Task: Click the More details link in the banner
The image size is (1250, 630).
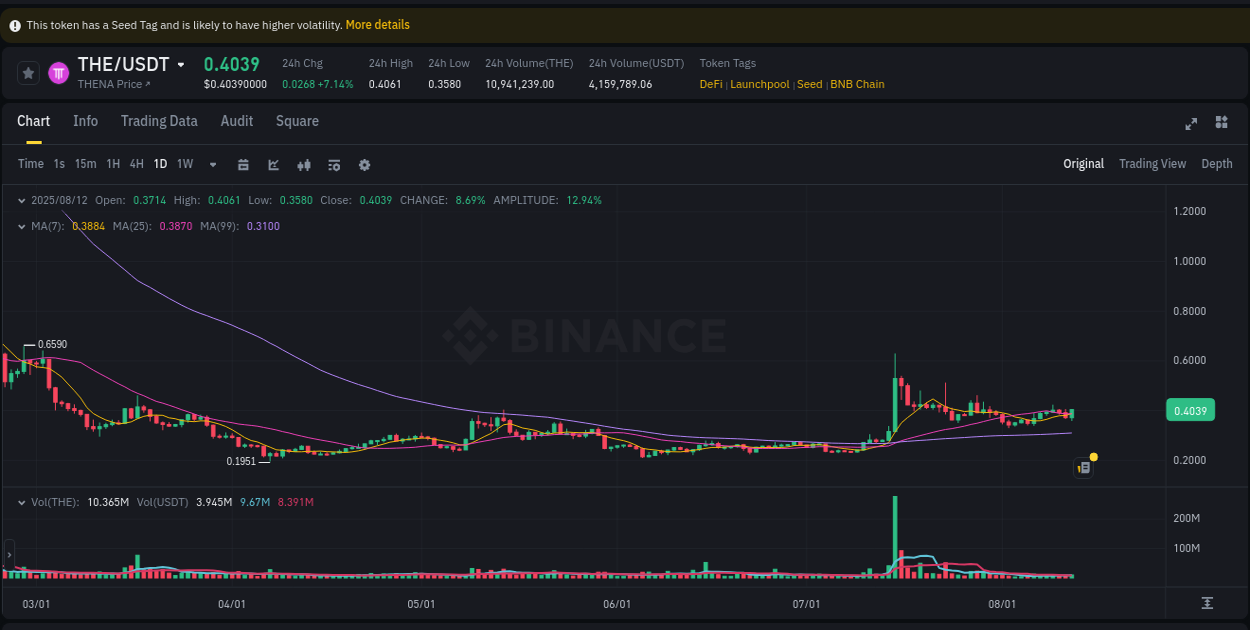Action: point(377,25)
